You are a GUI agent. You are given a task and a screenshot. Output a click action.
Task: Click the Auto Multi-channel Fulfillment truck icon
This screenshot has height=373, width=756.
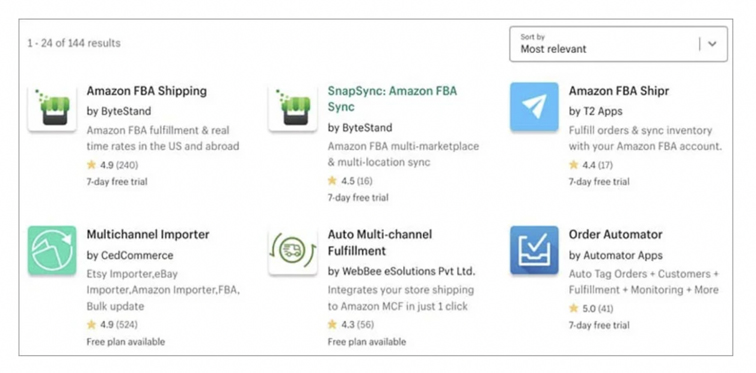293,251
